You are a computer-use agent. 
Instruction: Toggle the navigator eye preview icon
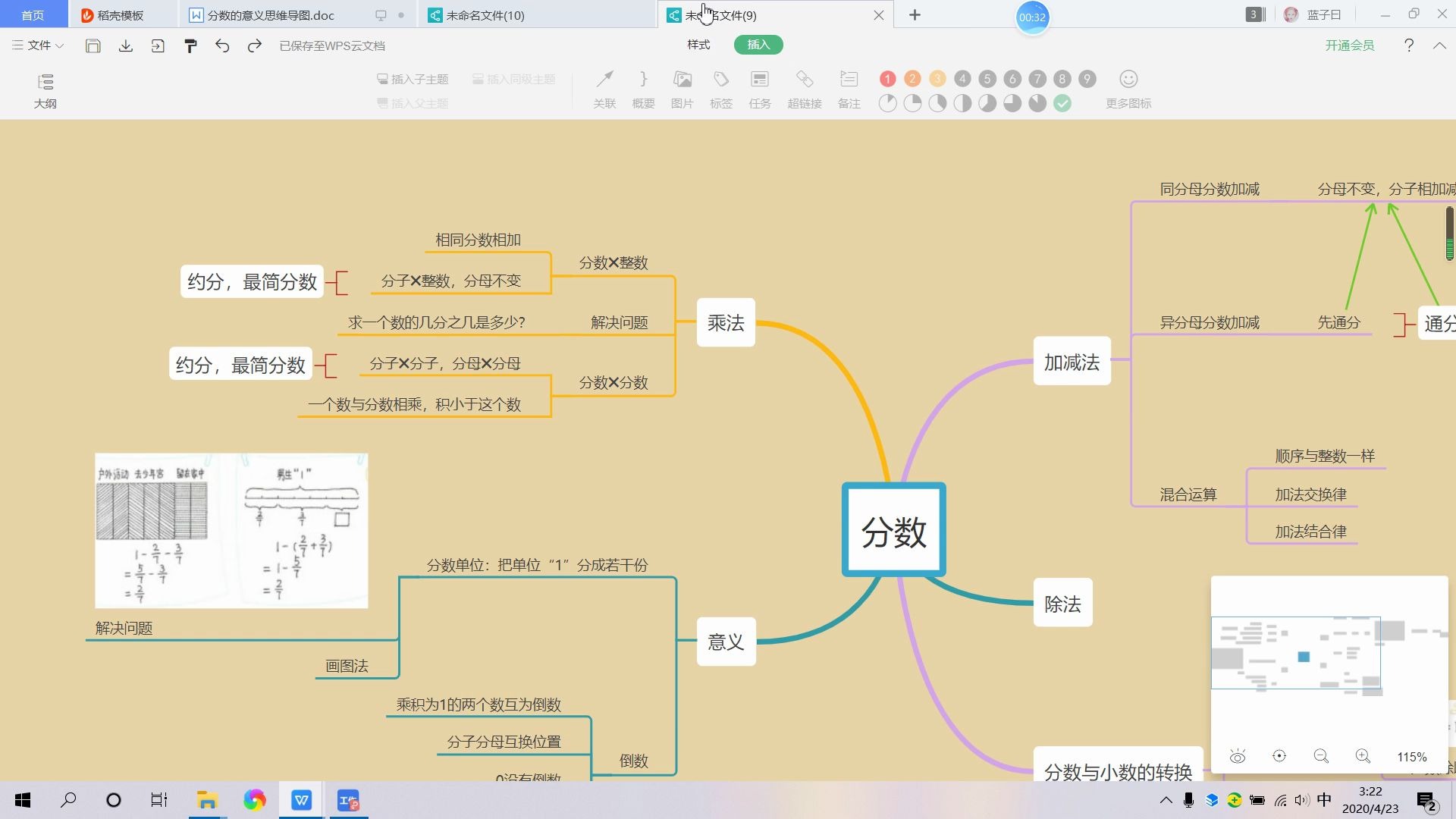coord(1238,757)
